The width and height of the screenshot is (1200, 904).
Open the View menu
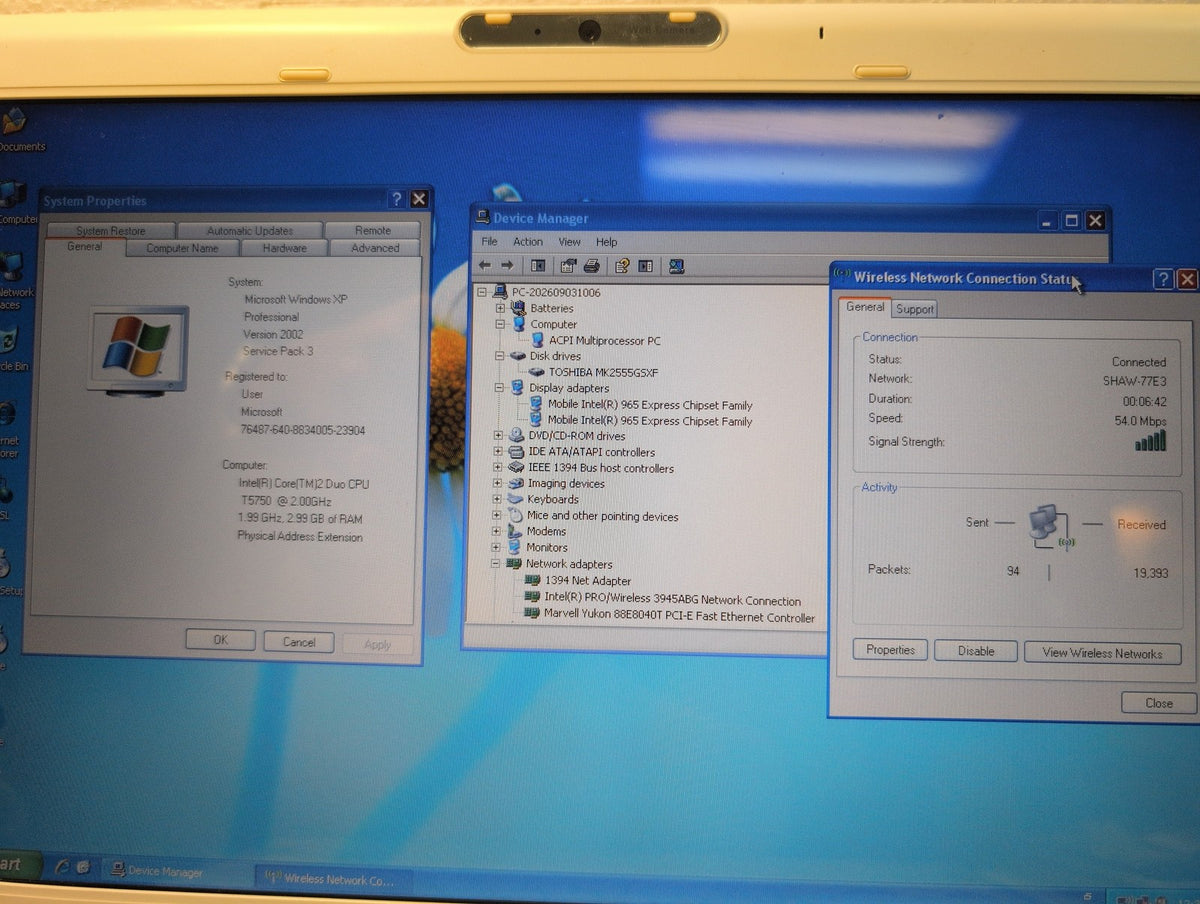(x=569, y=242)
